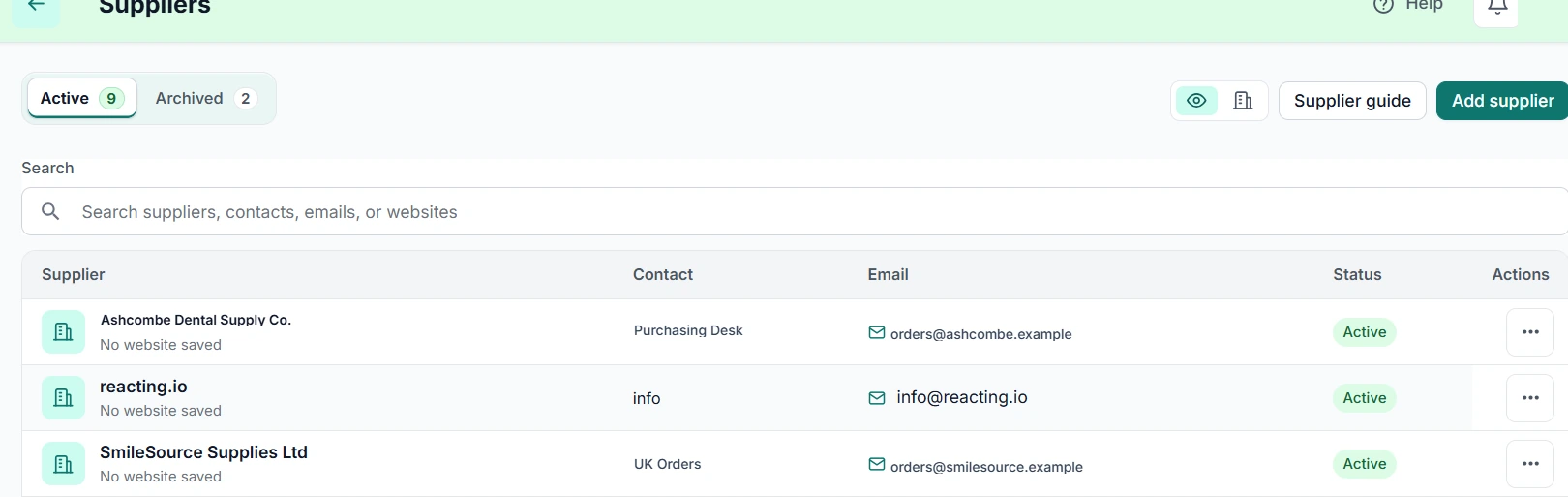Click 'No website saved' under SmileSource
This screenshot has height=497, width=1568.
pyautogui.click(x=161, y=477)
